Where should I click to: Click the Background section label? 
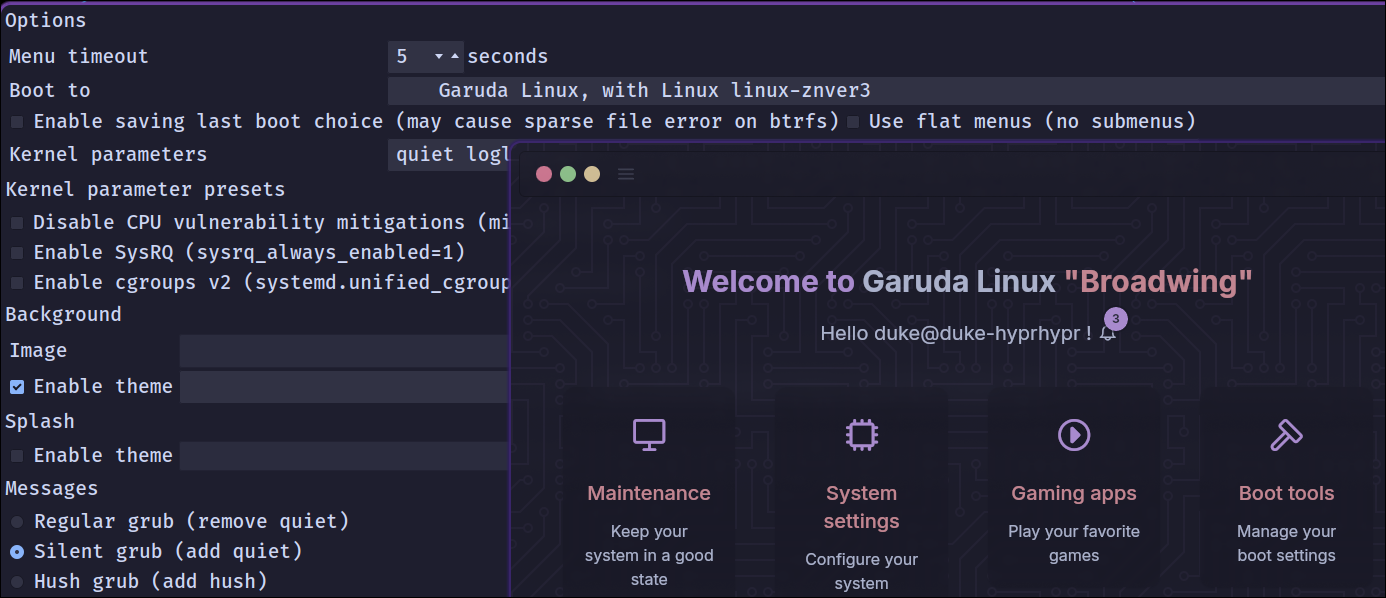(x=63, y=314)
